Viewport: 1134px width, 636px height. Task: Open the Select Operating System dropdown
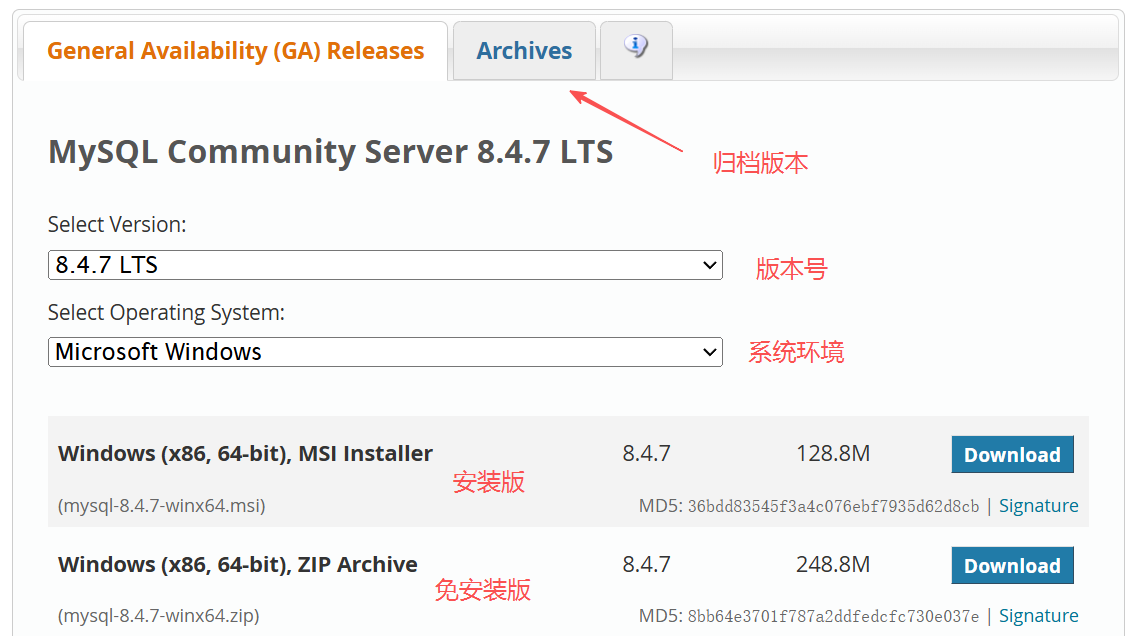point(385,352)
